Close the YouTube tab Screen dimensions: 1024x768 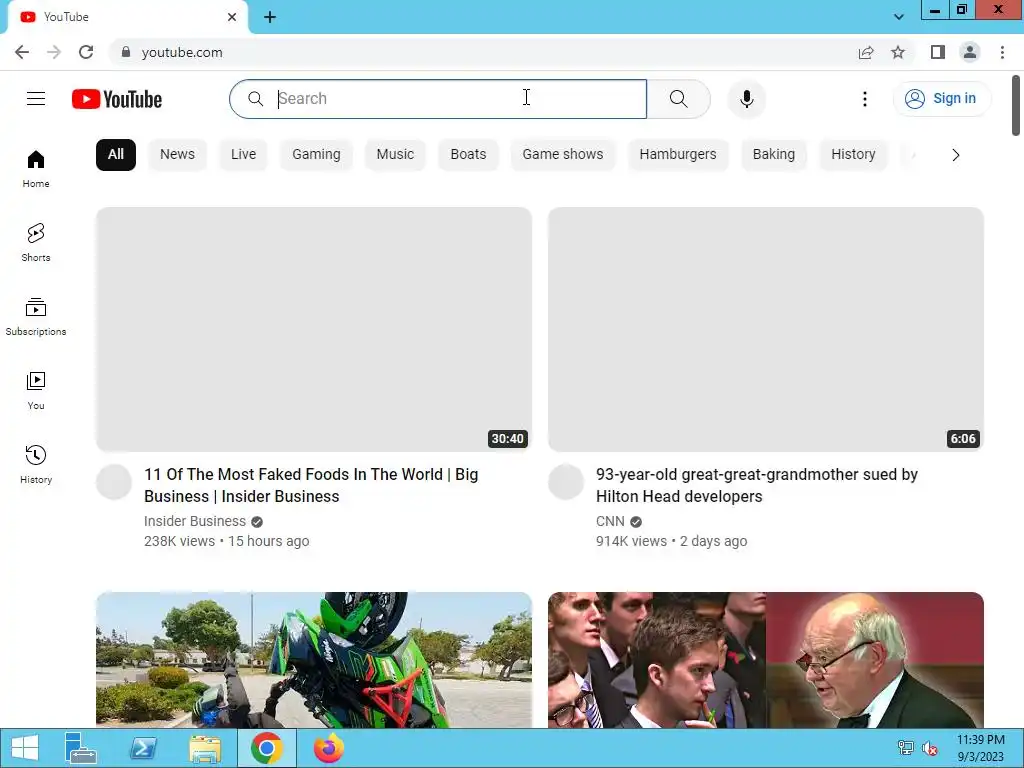(x=232, y=17)
